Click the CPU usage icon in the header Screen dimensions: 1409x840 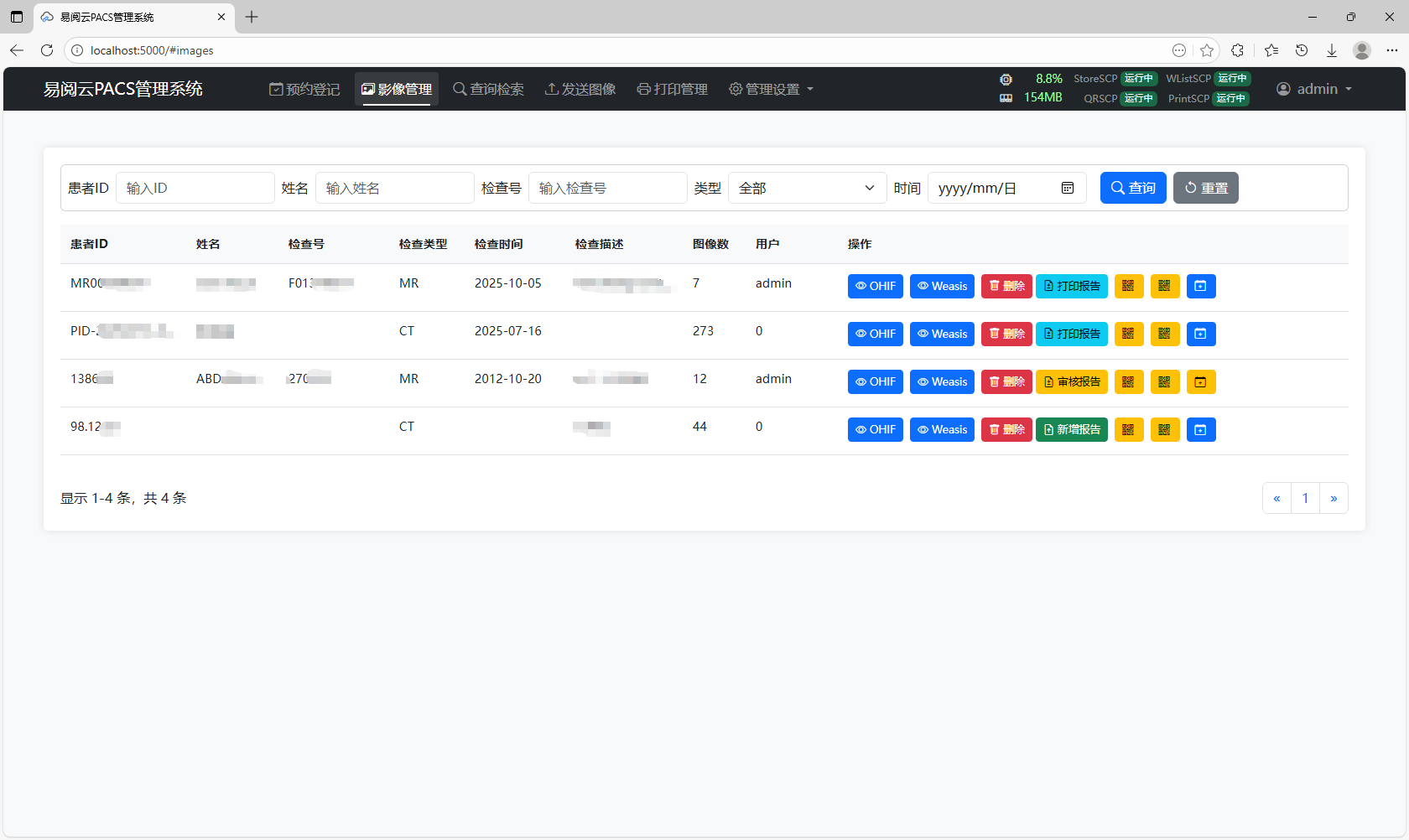coord(1006,79)
